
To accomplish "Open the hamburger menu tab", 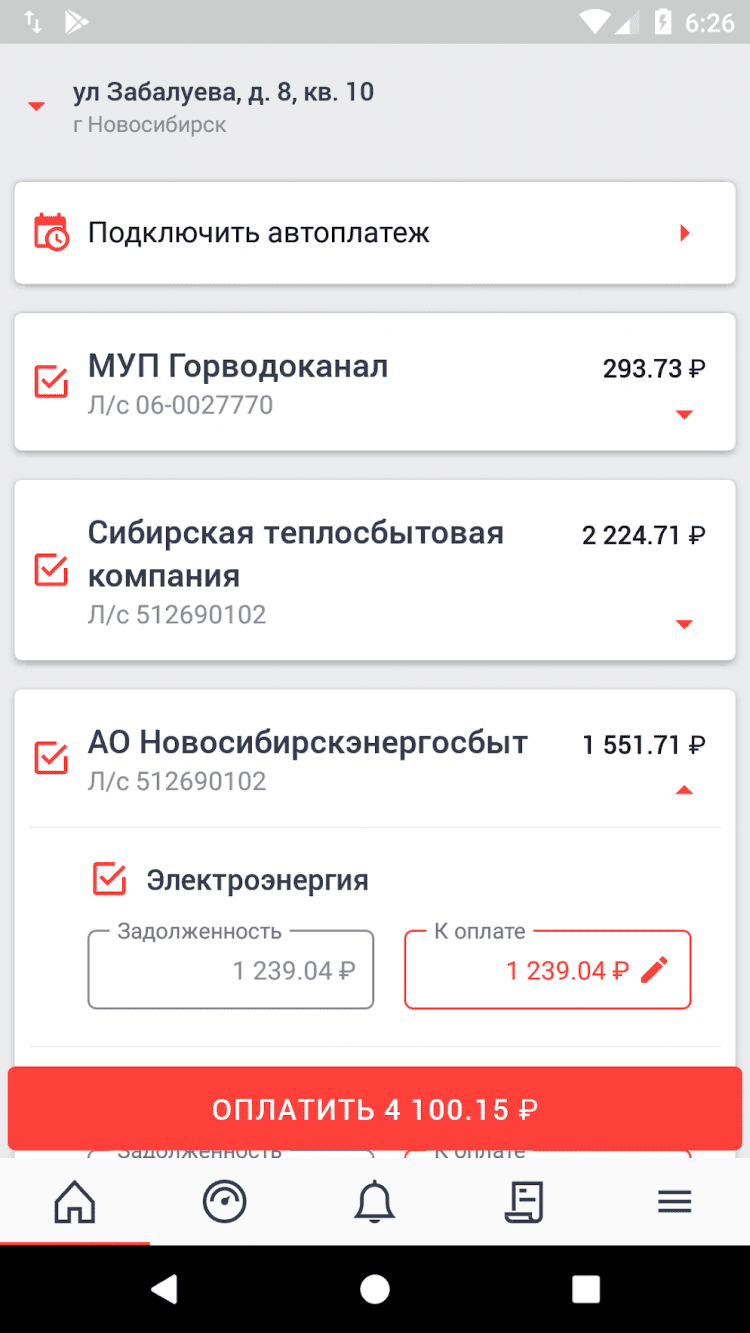I will click(x=675, y=1201).
